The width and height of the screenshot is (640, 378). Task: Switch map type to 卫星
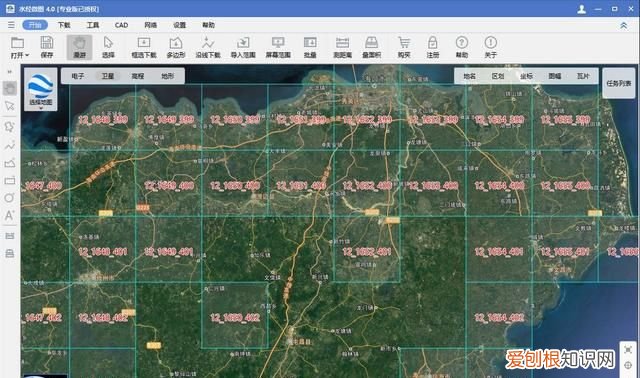pos(108,76)
